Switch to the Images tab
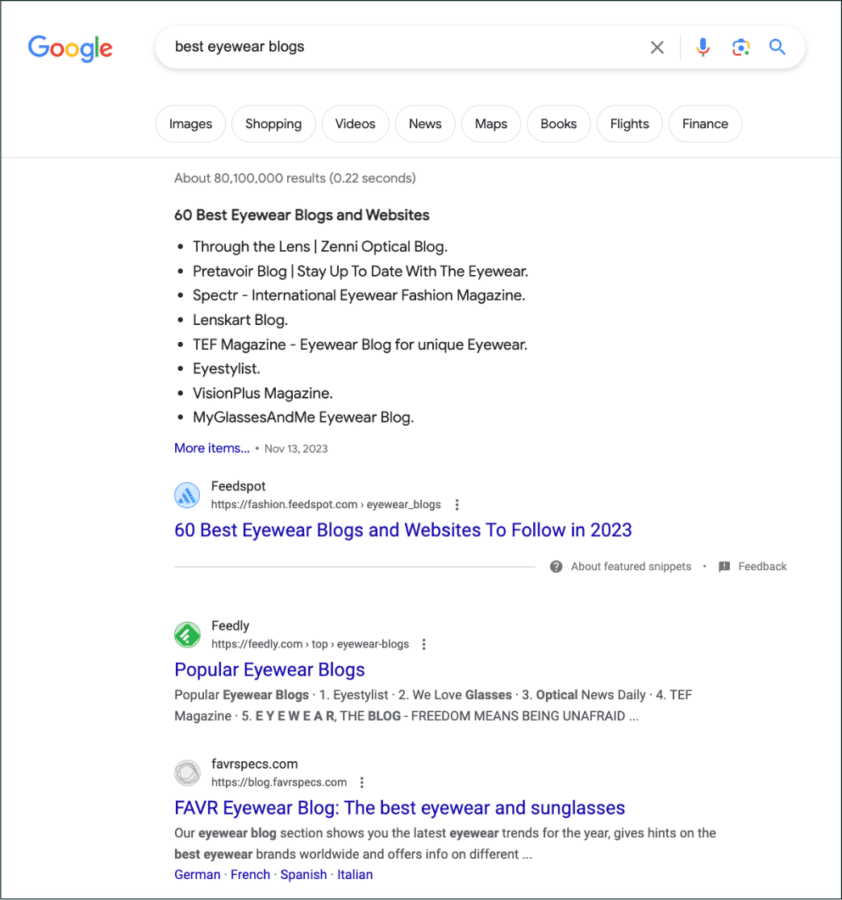The height and width of the screenshot is (900, 842). click(190, 123)
